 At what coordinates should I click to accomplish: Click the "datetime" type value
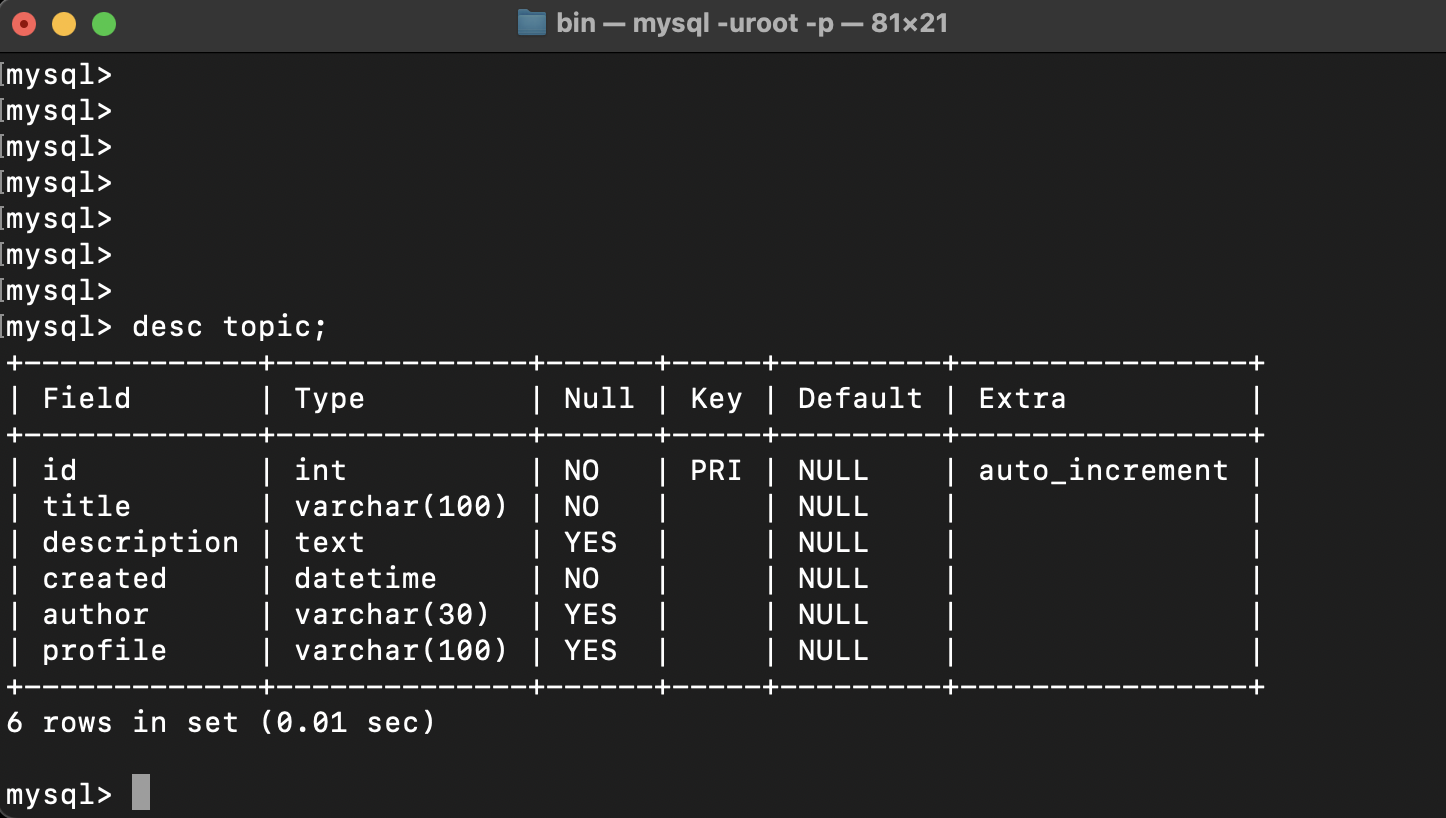pos(365,579)
